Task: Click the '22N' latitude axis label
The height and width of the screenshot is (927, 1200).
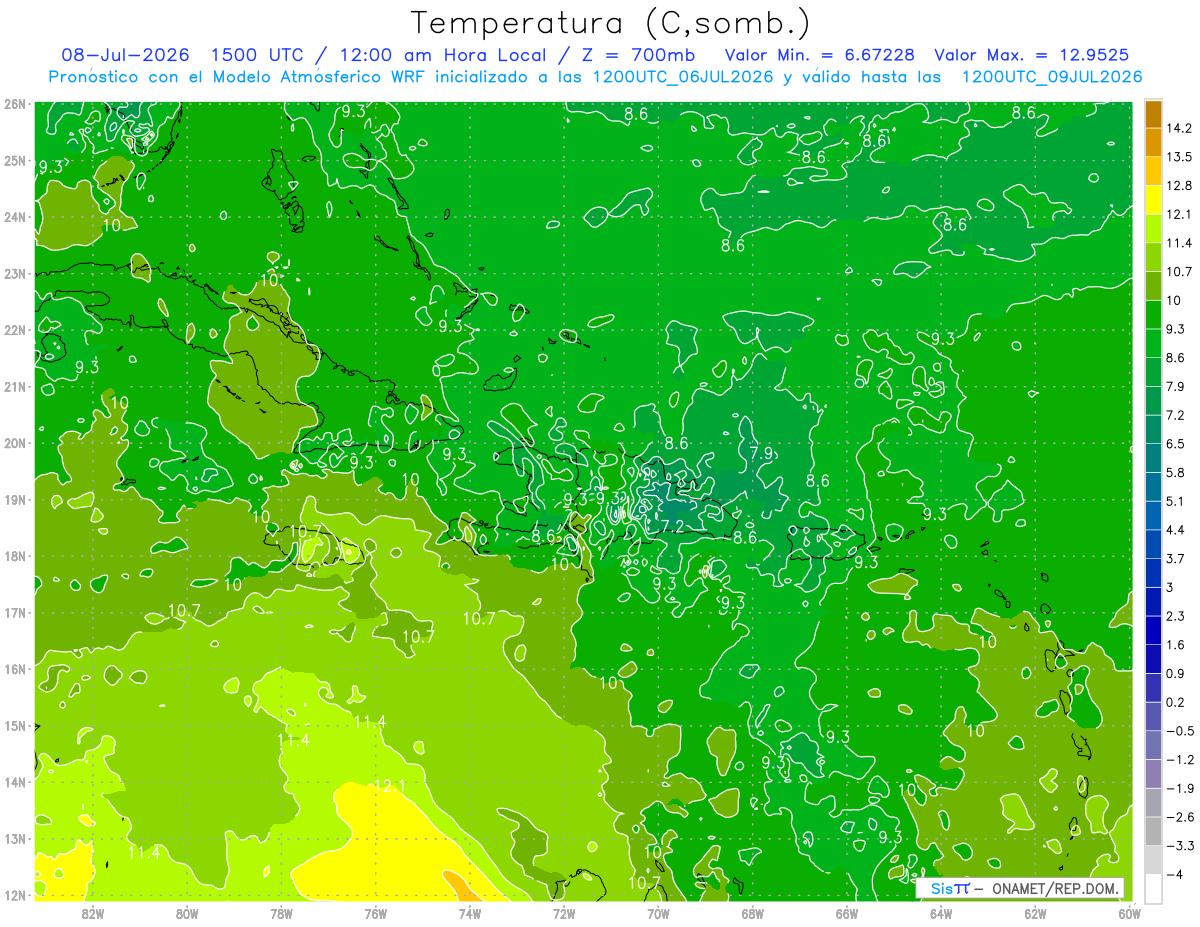Action: (14, 330)
